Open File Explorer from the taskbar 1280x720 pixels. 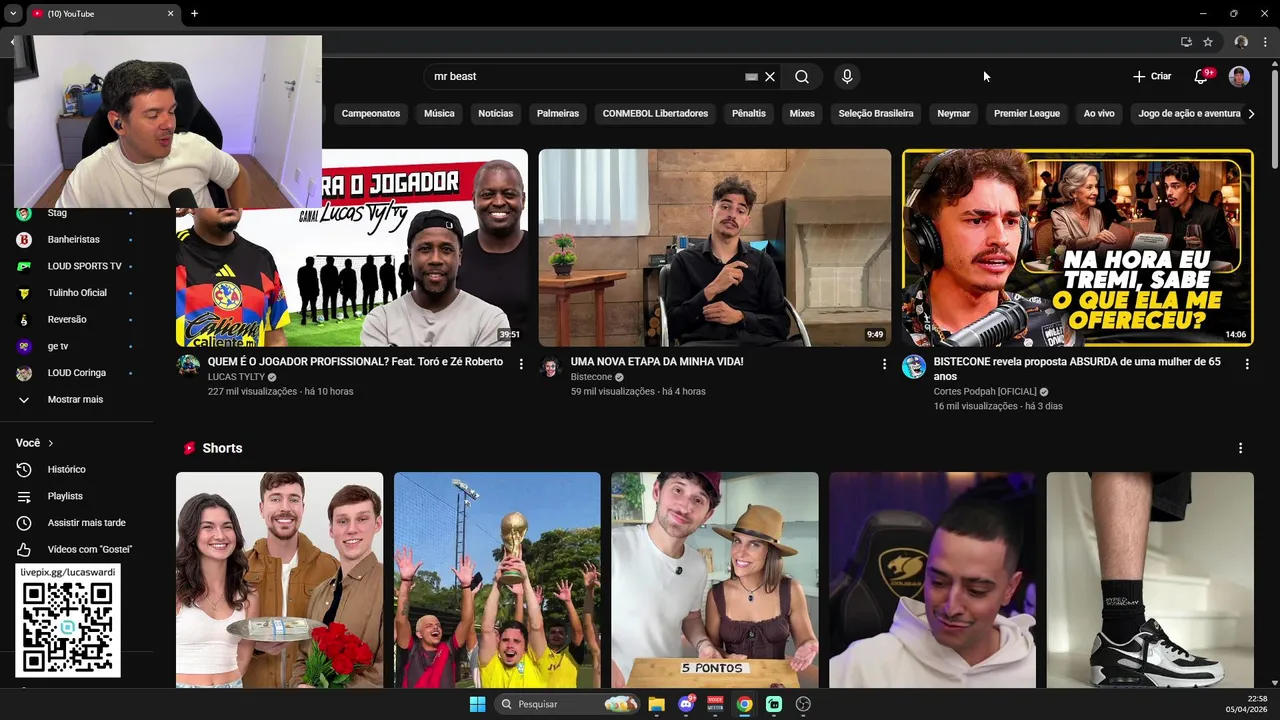(656, 704)
